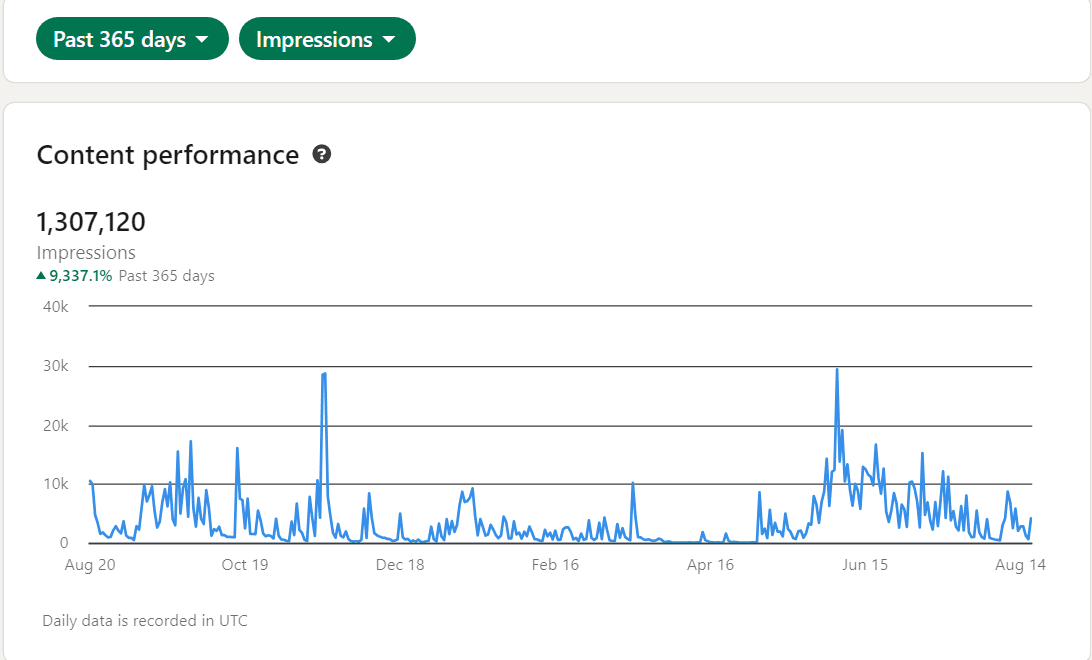Click the Apr 16 axis label
The height and width of the screenshot is (660, 1092).
(710, 565)
